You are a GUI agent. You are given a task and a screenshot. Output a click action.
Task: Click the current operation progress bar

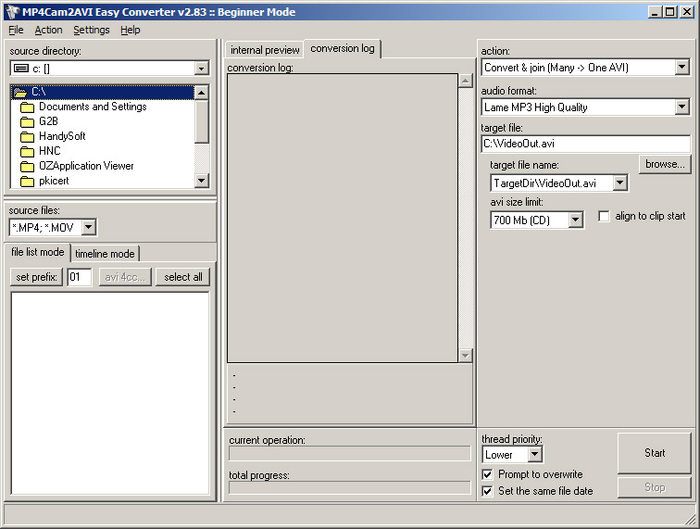coord(350,454)
